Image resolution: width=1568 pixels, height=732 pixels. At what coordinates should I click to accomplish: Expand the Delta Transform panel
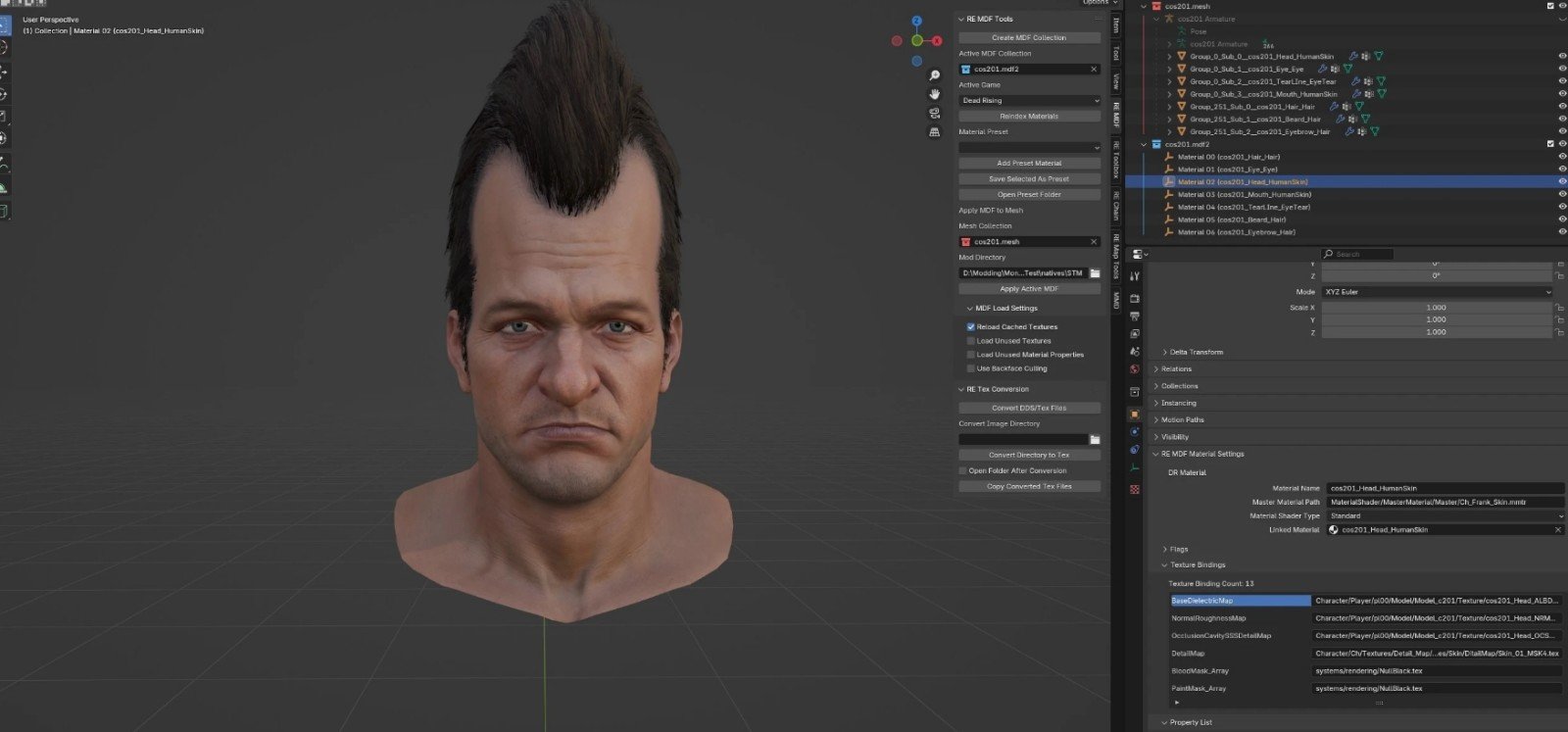pos(1193,352)
